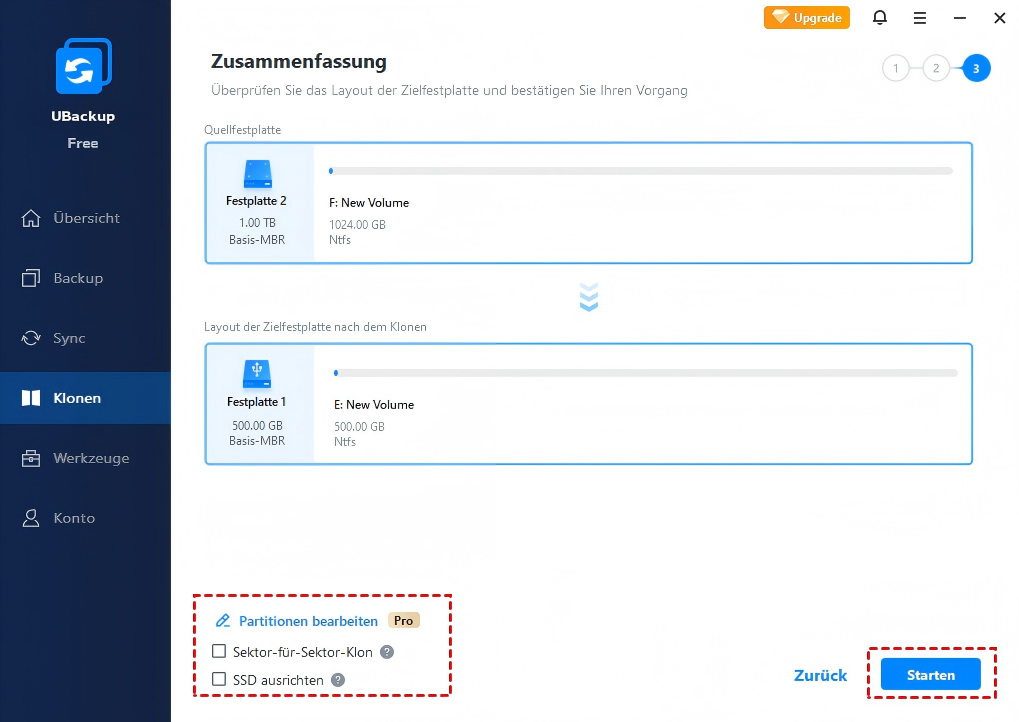This screenshot has width=1019, height=722.
Task: Open the Übersicht sidebar section
Action: click(85, 218)
